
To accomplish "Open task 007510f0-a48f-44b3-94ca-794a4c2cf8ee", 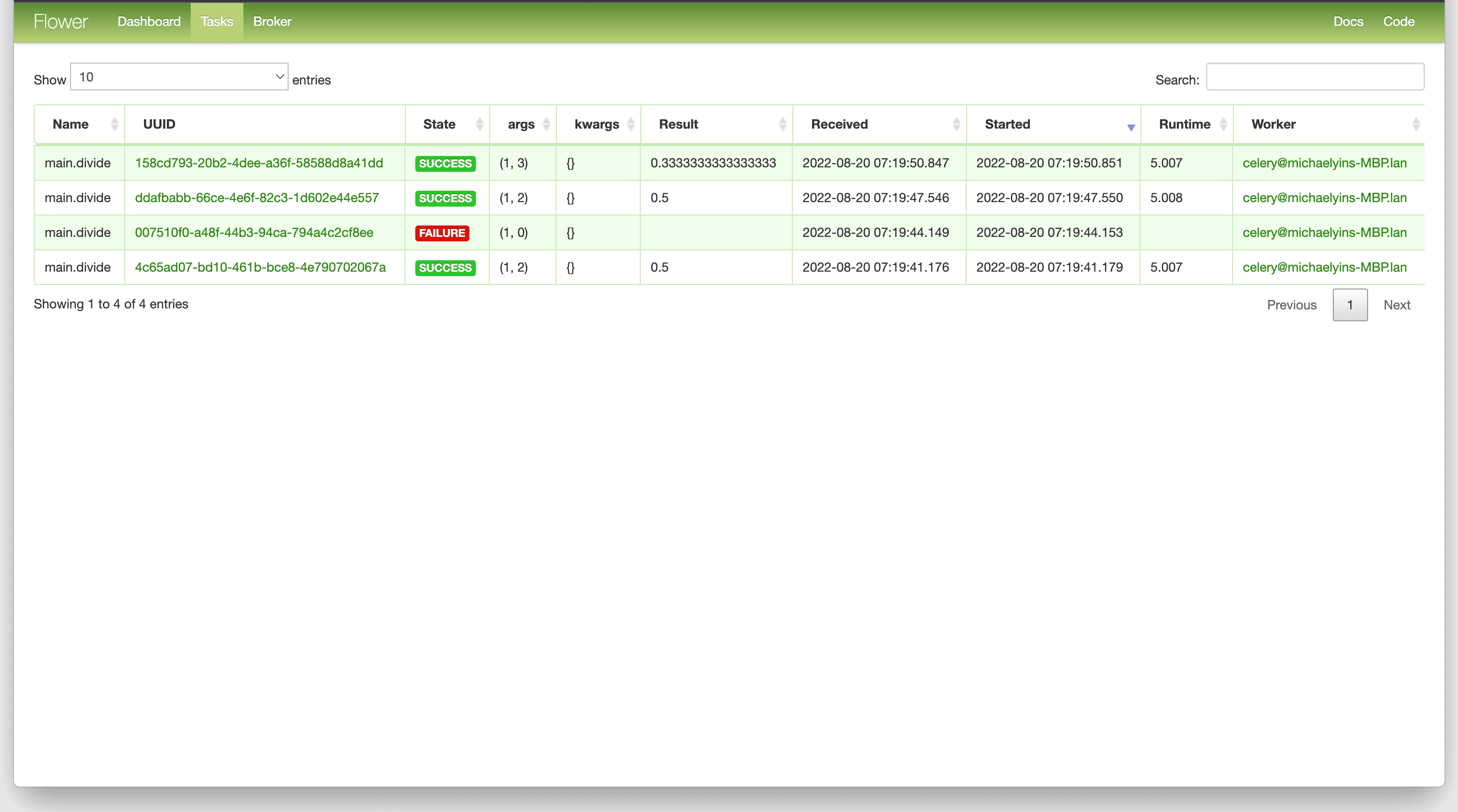I will click(254, 232).
